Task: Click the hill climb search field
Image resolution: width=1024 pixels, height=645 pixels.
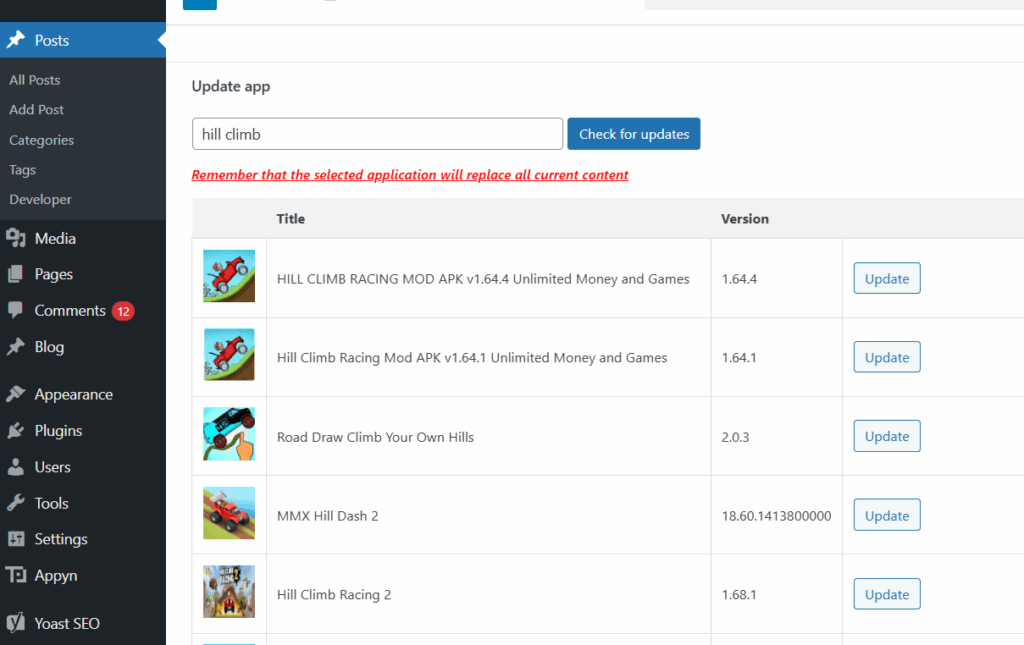Action: pos(377,133)
